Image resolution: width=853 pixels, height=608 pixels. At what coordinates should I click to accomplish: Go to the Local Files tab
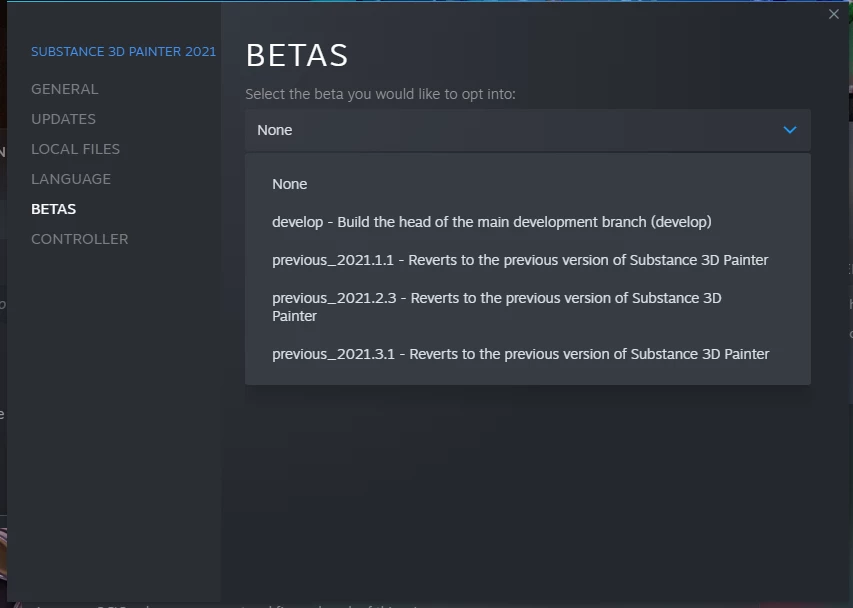[76, 149]
